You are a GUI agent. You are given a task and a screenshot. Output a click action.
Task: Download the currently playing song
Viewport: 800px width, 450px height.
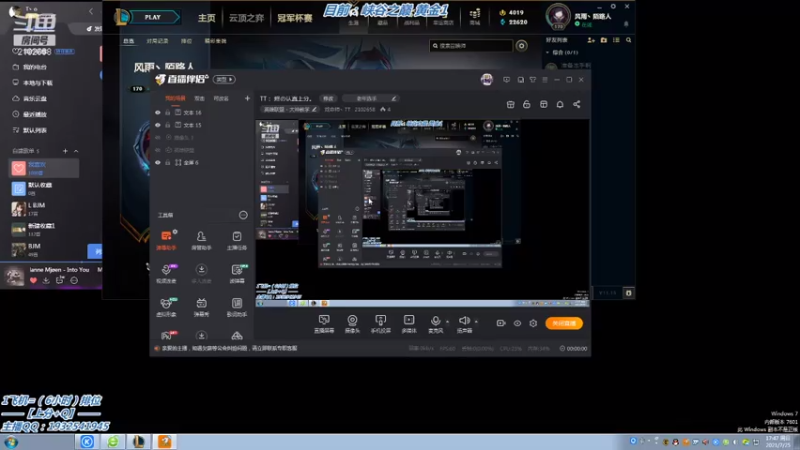pos(46,280)
